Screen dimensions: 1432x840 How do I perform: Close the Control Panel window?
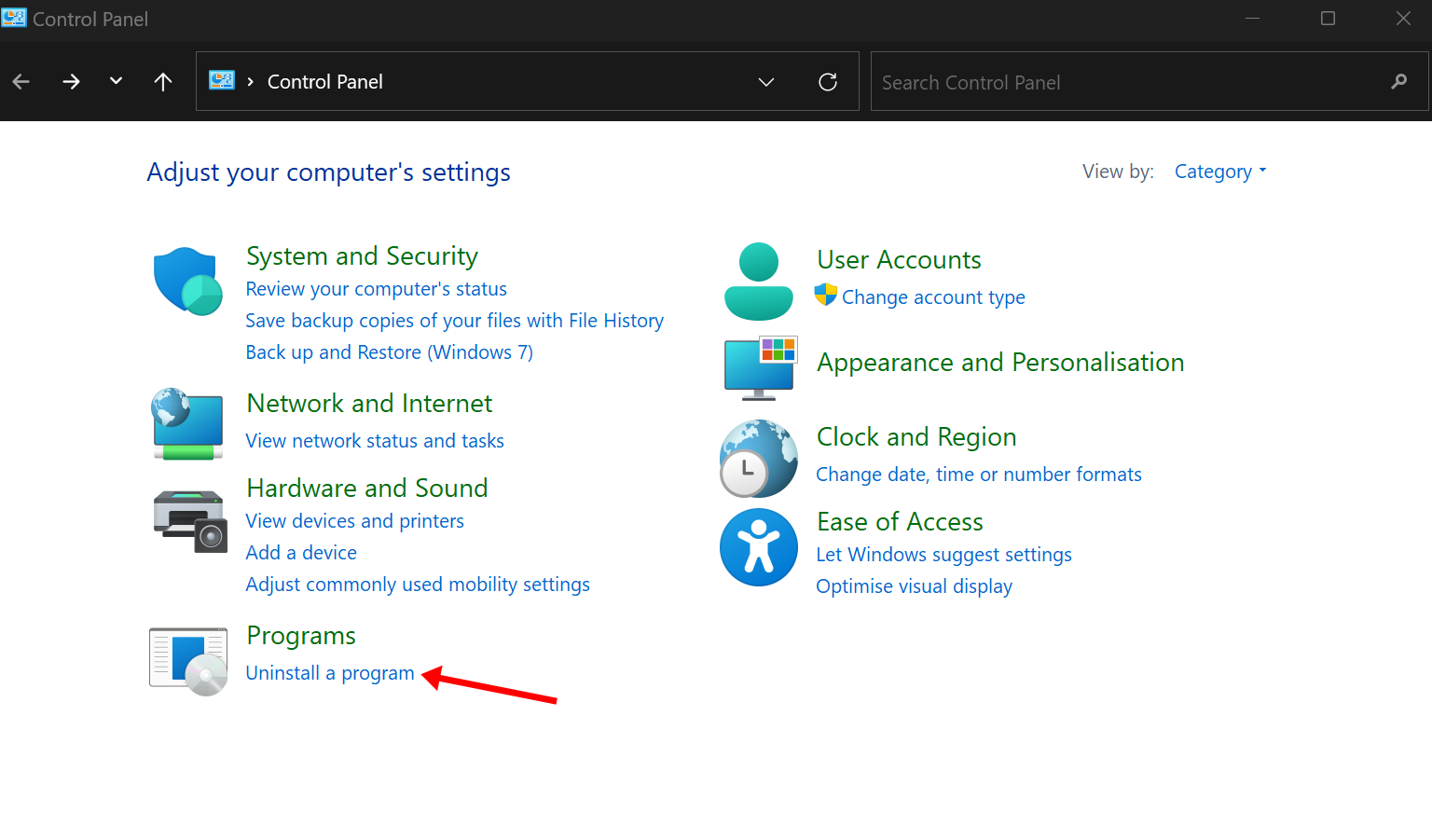[1403, 19]
